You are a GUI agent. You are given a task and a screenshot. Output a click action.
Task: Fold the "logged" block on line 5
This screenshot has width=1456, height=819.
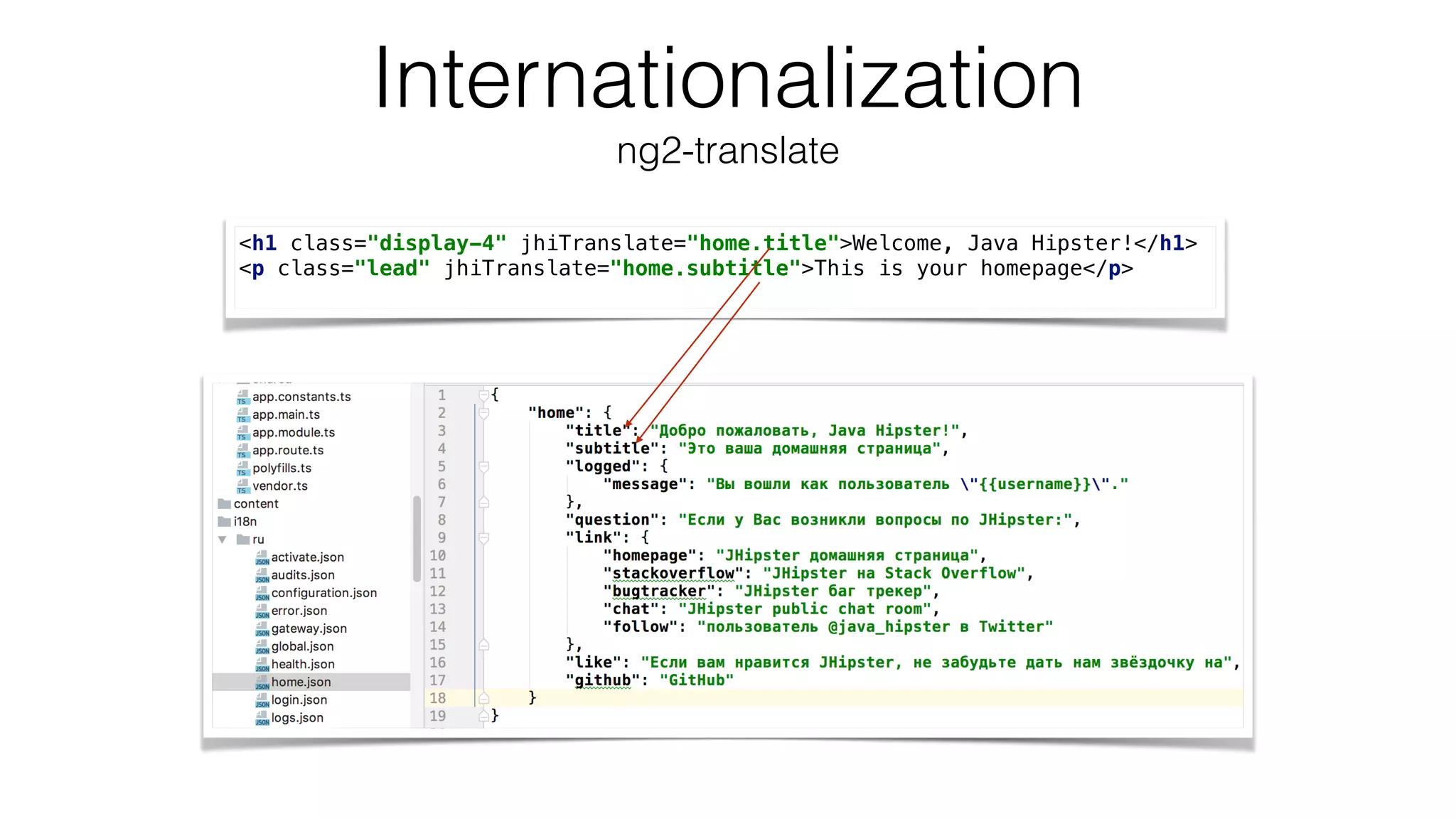tap(483, 466)
